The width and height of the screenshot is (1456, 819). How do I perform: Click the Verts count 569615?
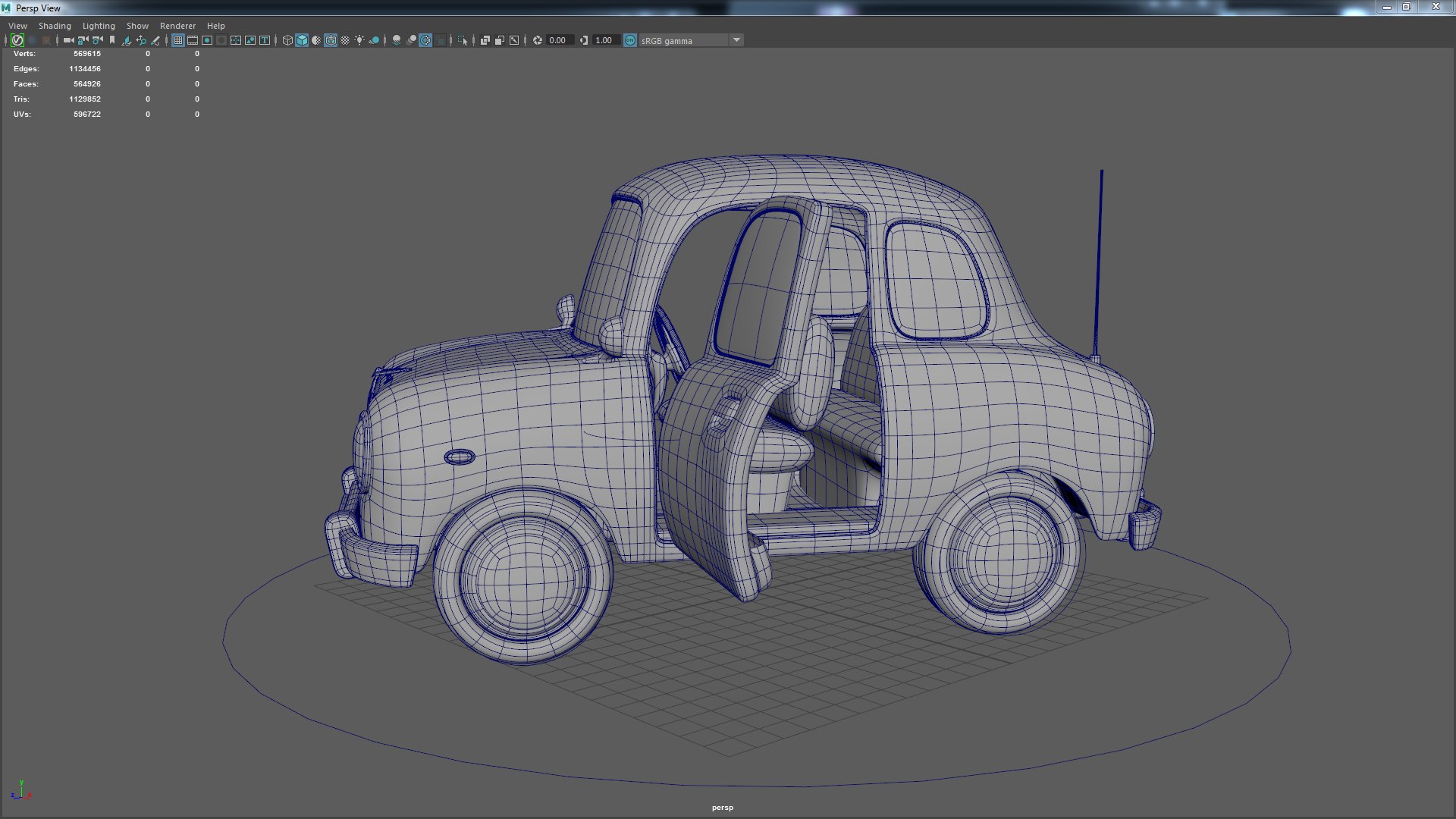point(87,54)
